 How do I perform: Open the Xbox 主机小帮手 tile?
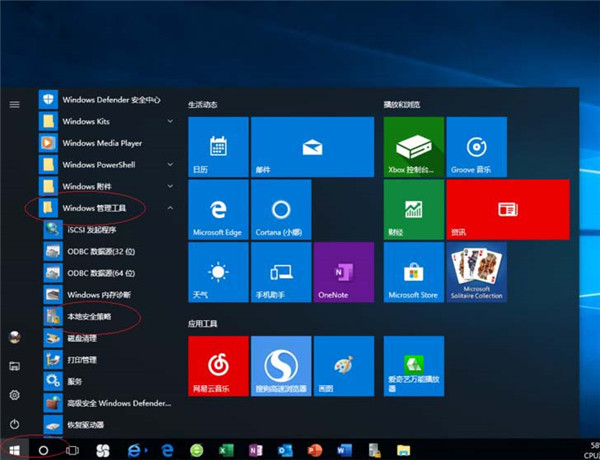(414, 146)
